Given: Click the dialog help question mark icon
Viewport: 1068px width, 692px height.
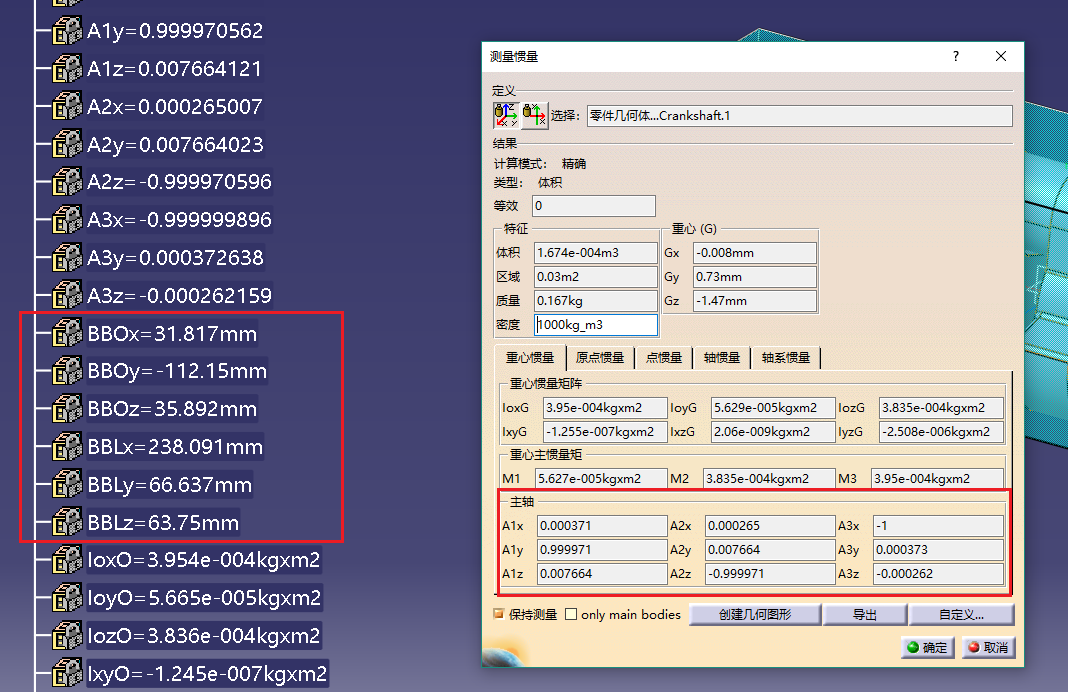Looking at the screenshot, I should [955, 57].
